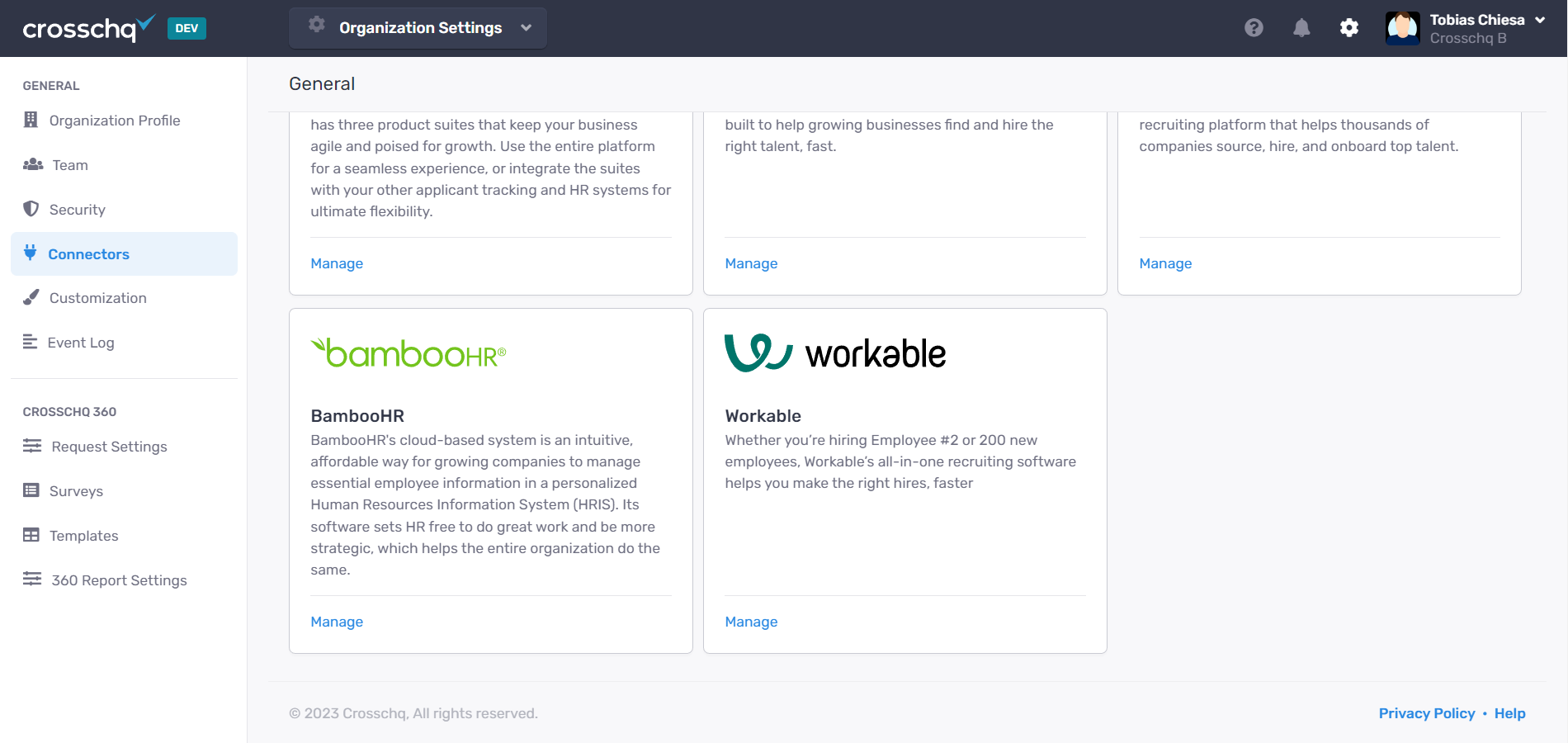Click the Security shield icon
Image resolution: width=1568 pixels, height=743 pixels.
31,209
